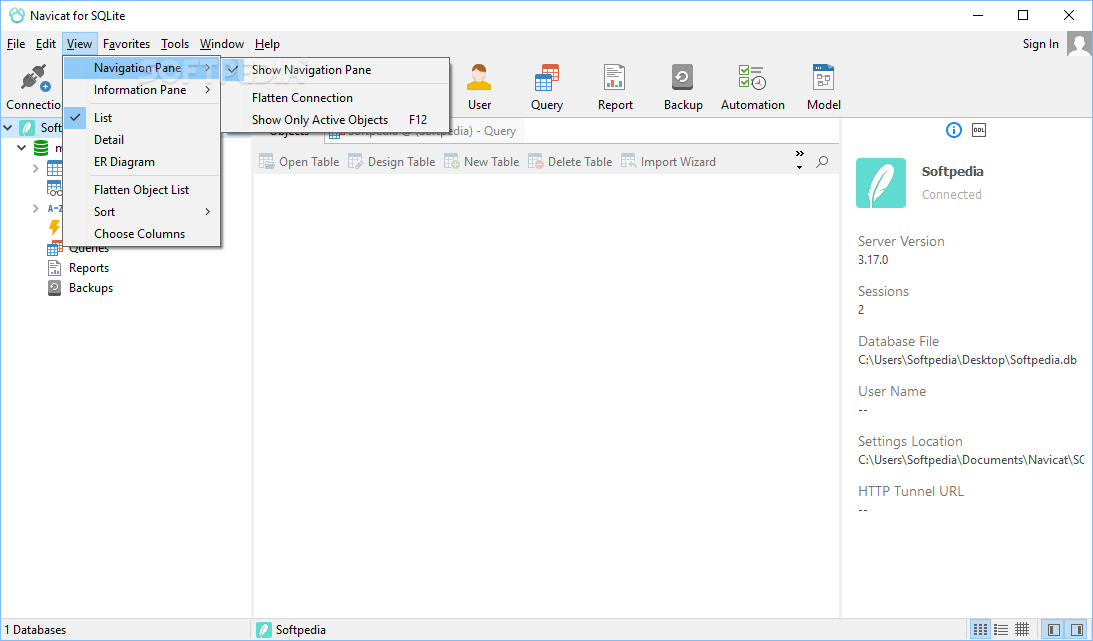The width and height of the screenshot is (1093, 641).
Task: Click the Connection plug icon in toolbar
Action: [x=35, y=77]
